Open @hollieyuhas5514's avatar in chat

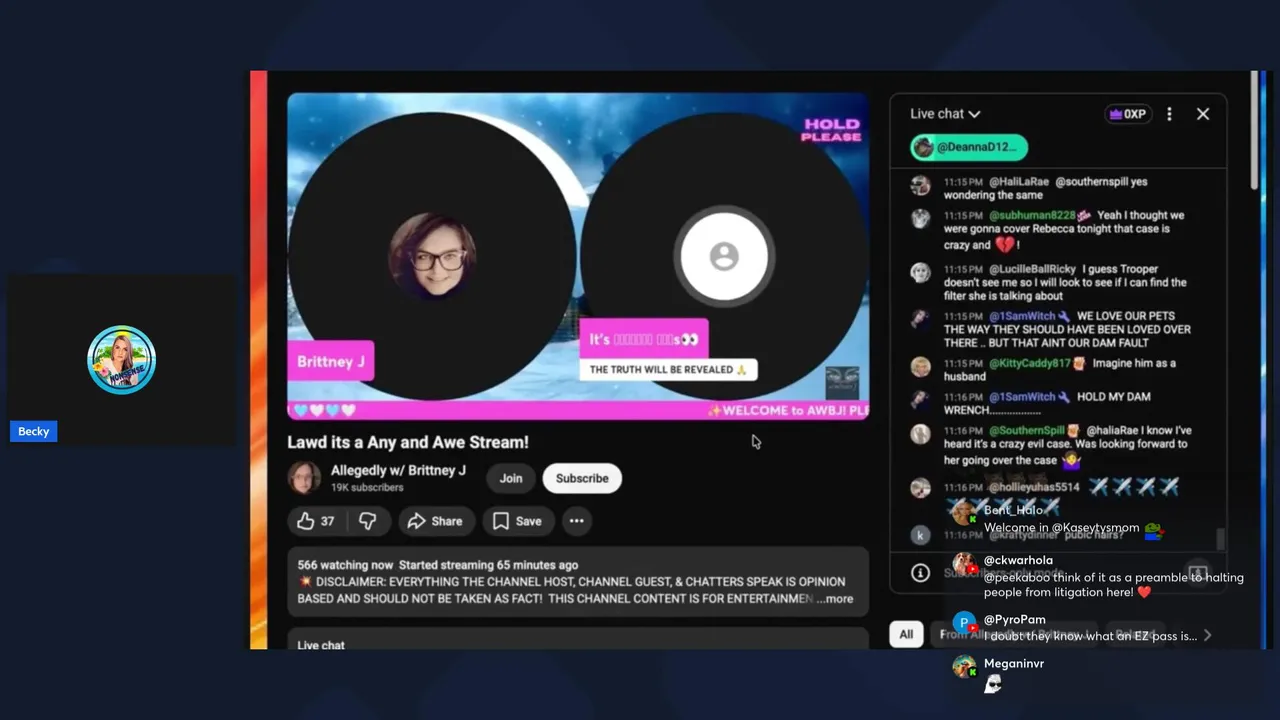click(x=920, y=488)
